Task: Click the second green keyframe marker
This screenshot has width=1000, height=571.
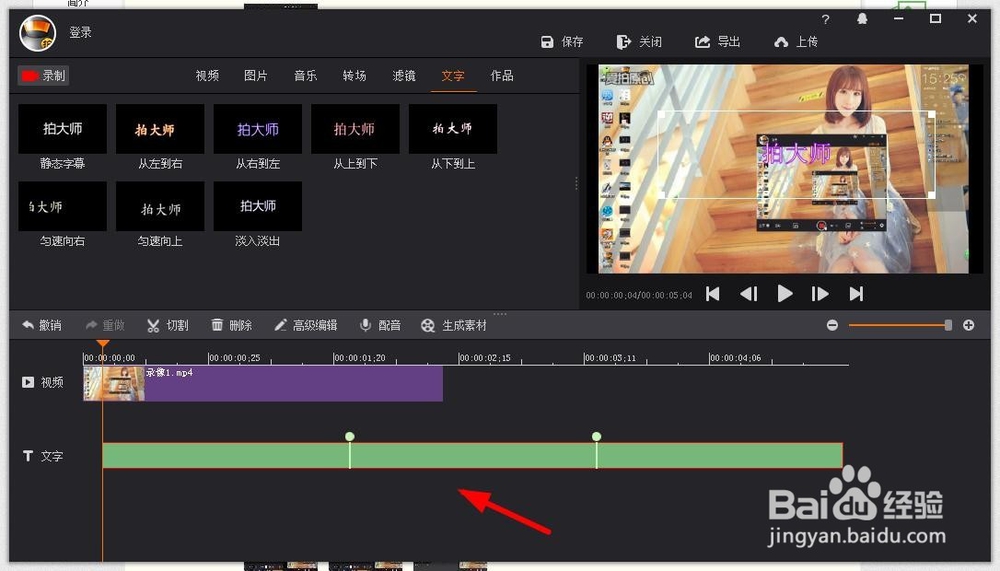Action: [596, 437]
